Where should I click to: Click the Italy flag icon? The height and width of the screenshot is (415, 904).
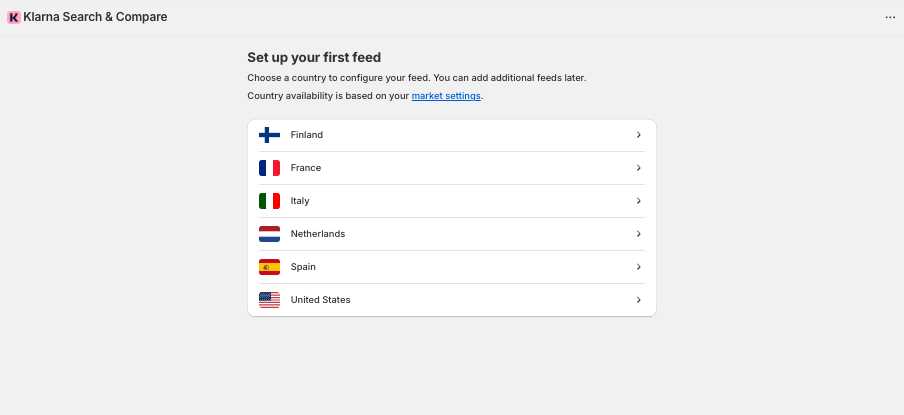(x=269, y=201)
